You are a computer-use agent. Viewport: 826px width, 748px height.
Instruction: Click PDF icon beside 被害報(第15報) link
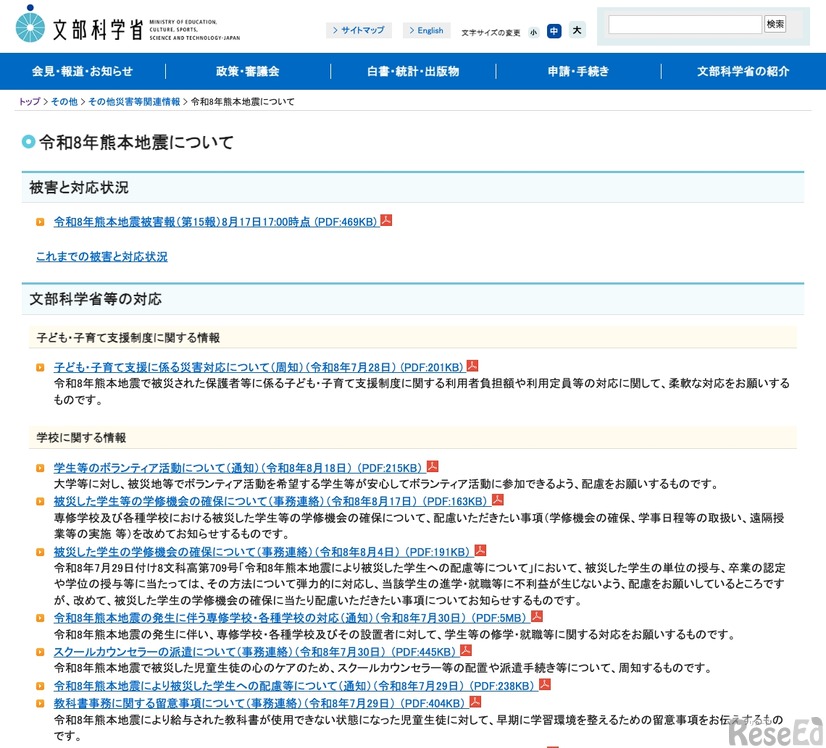tap(386, 220)
